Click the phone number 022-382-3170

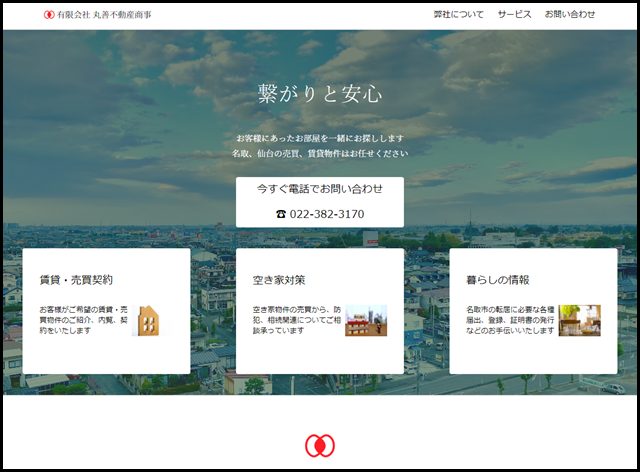coord(327,214)
